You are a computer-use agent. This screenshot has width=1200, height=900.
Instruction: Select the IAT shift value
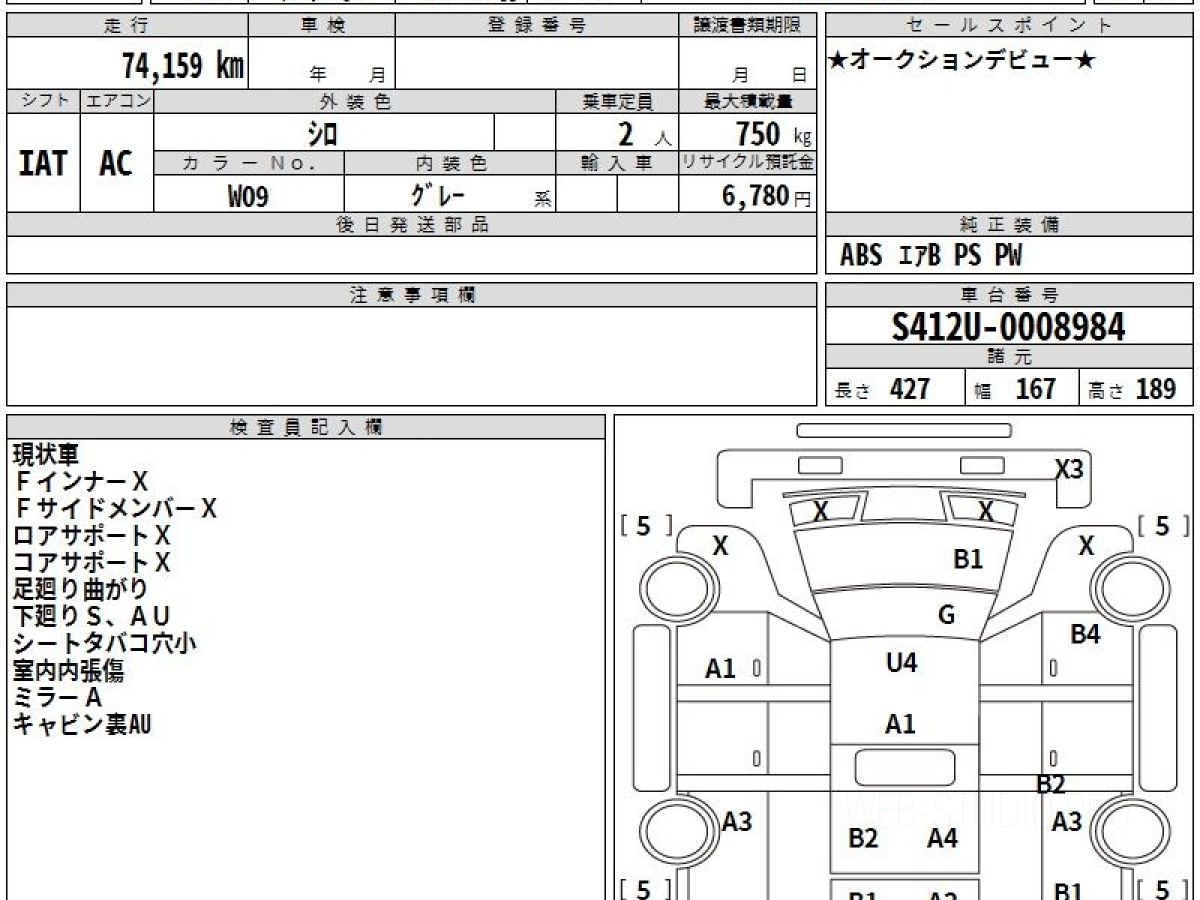[x=43, y=163]
